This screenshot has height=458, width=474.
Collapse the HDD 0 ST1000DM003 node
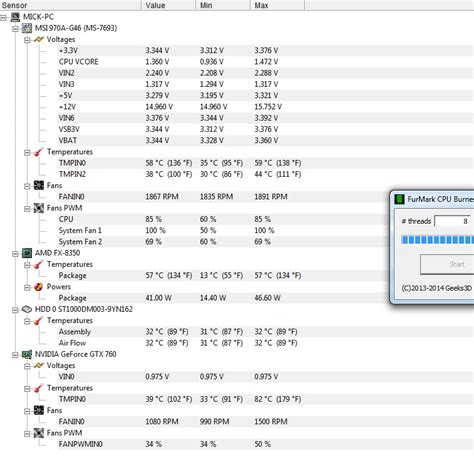pyautogui.click(x=15, y=310)
